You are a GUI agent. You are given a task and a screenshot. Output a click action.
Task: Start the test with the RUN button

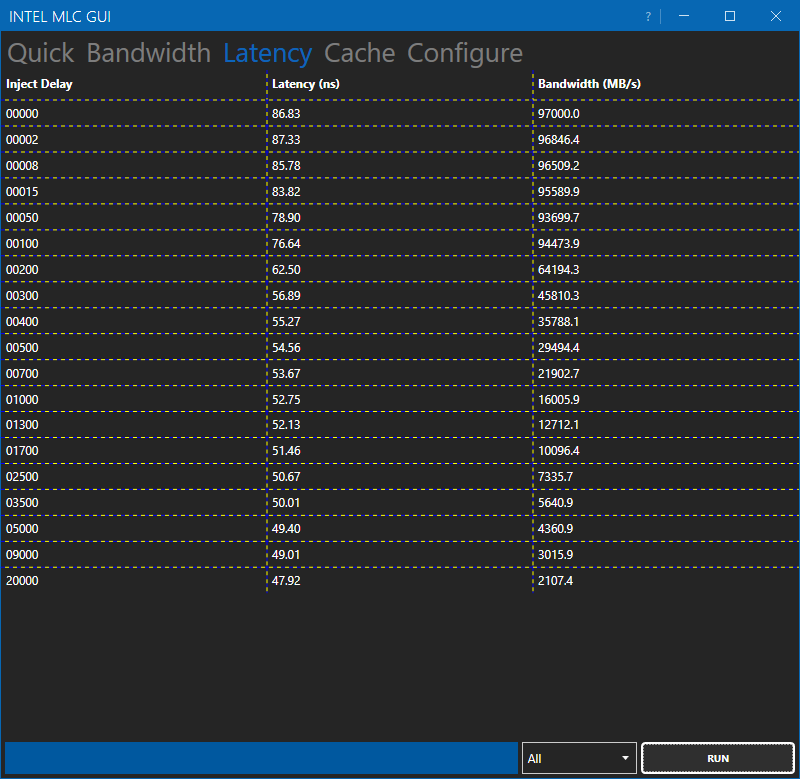click(717, 758)
